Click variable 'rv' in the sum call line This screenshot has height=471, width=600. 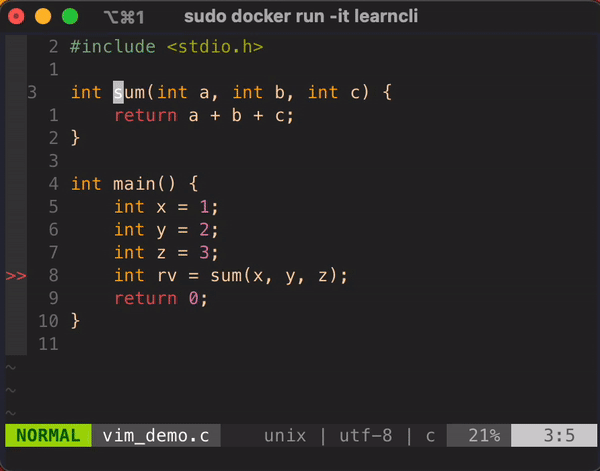[167, 276]
